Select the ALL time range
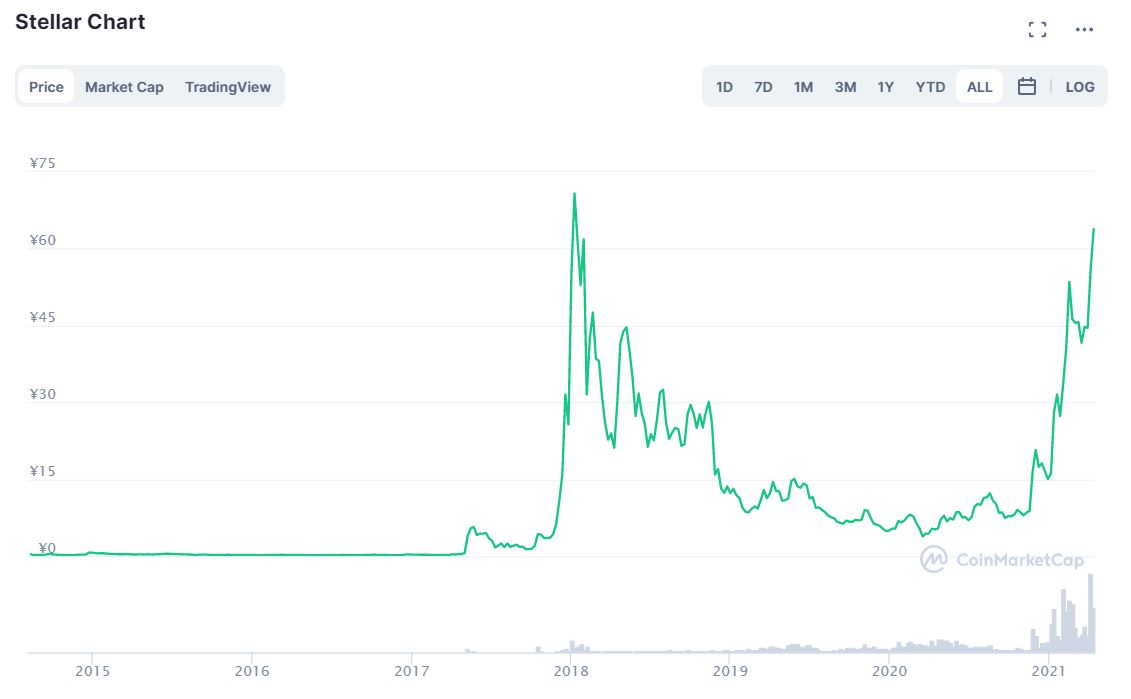The image size is (1131, 699). pos(980,87)
